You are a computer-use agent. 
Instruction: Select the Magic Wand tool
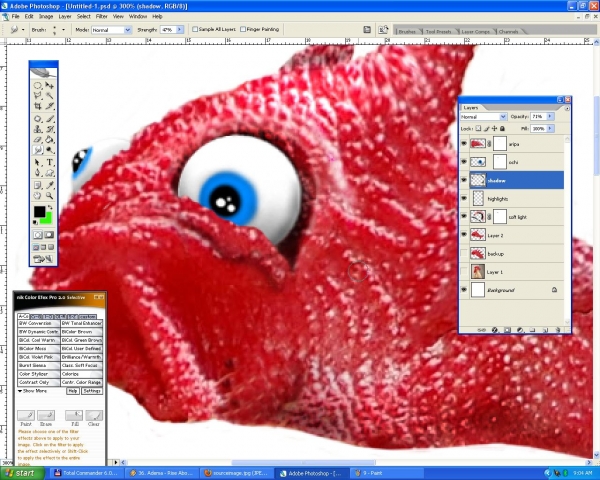[50, 95]
